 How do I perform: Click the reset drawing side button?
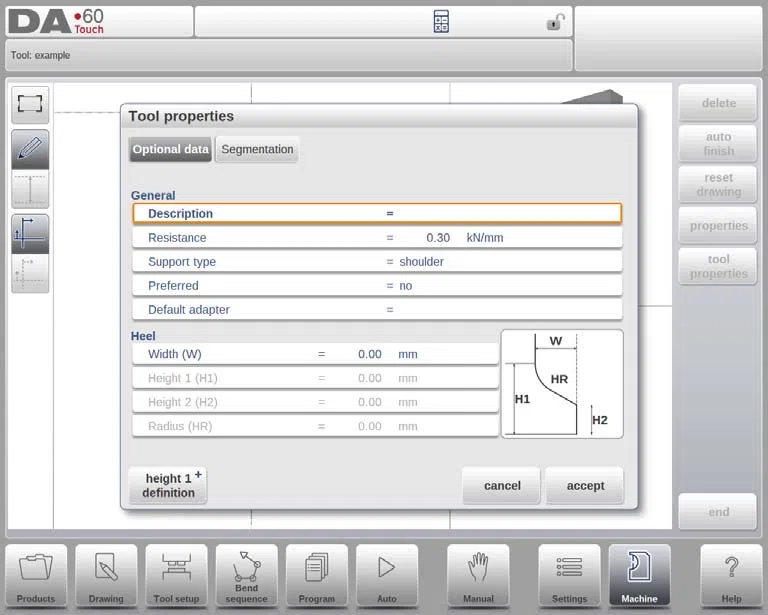click(x=718, y=185)
